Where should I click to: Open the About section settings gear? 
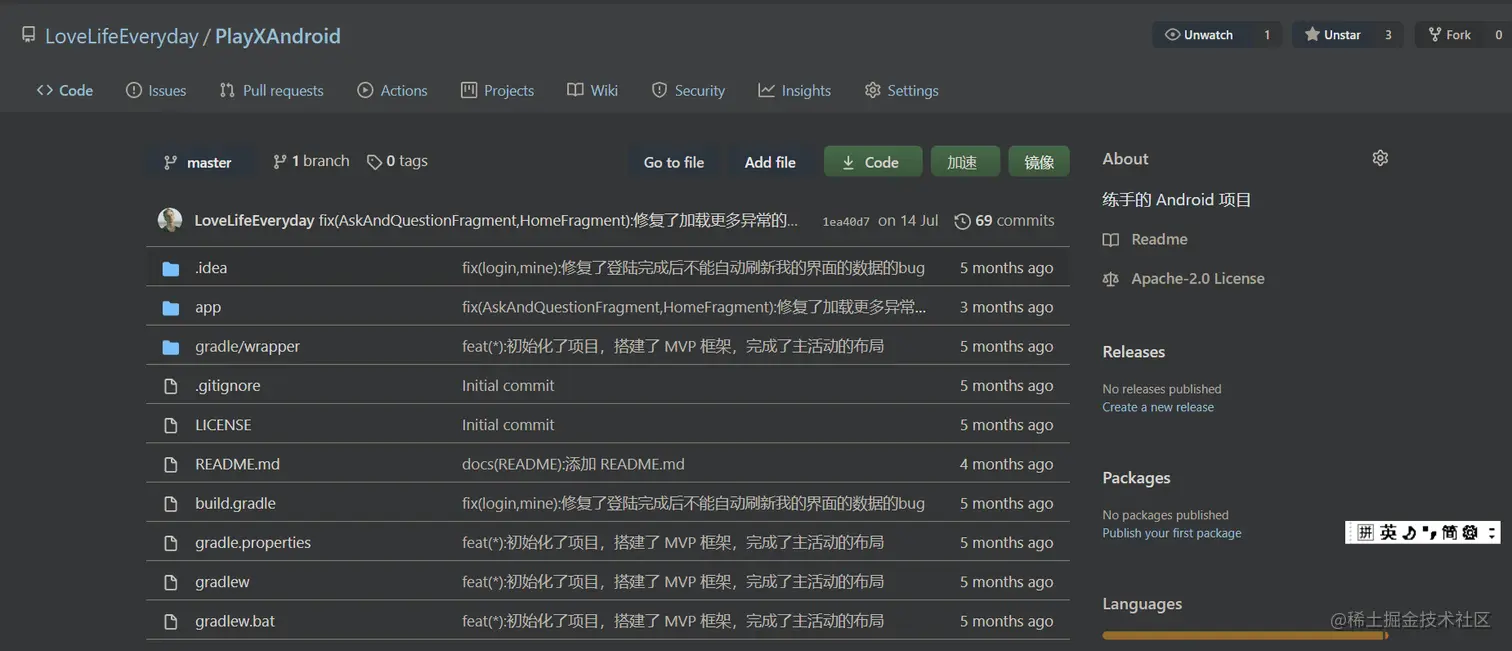click(x=1380, y=158)
